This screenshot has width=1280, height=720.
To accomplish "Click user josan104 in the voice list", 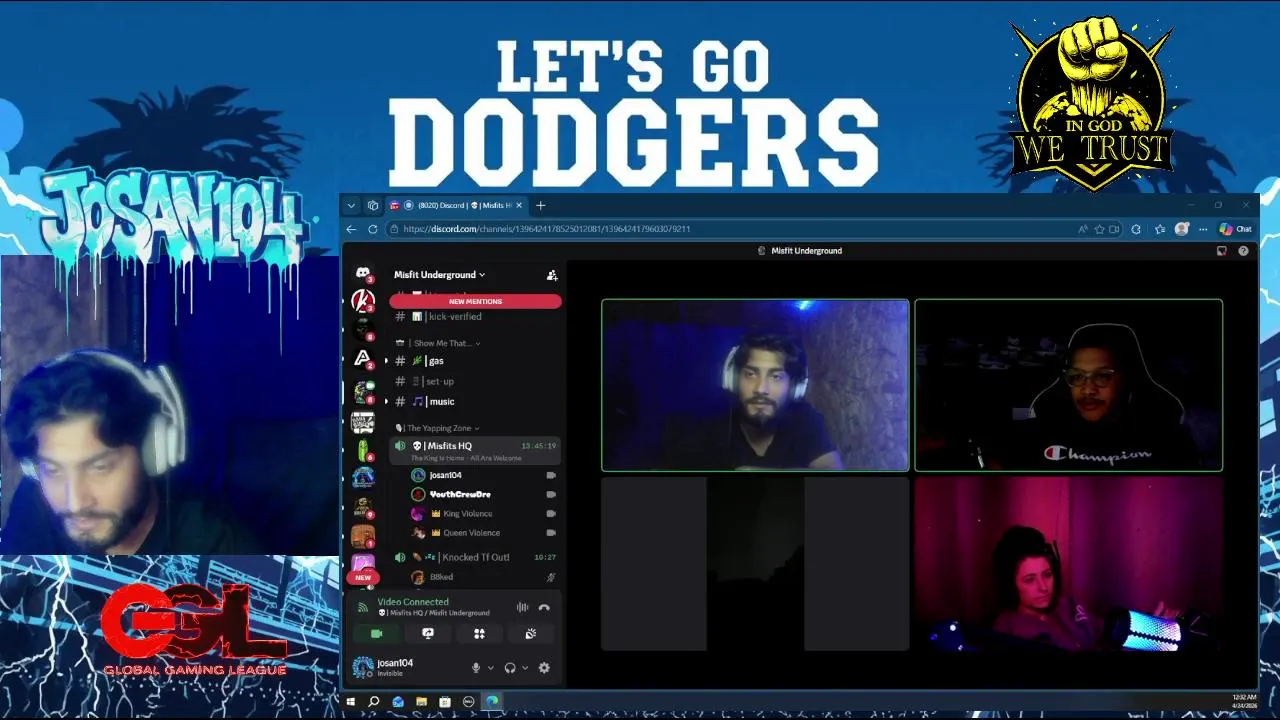I will 484,475.
